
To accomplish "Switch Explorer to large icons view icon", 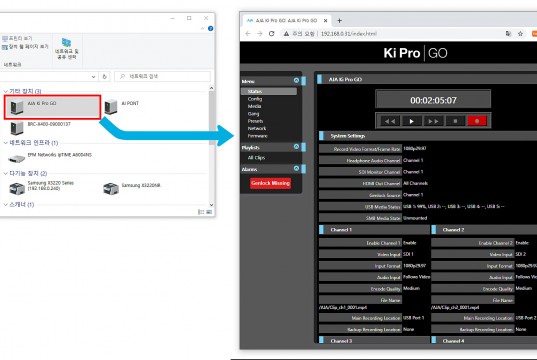I will [209, 212].
